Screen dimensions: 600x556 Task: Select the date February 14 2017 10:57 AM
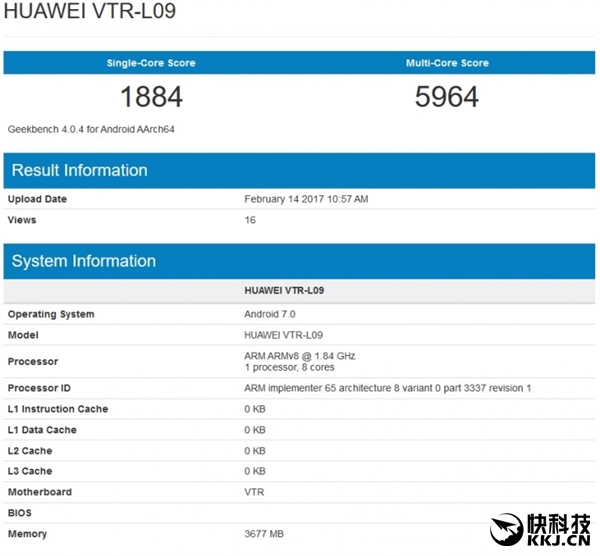point(306,199)
